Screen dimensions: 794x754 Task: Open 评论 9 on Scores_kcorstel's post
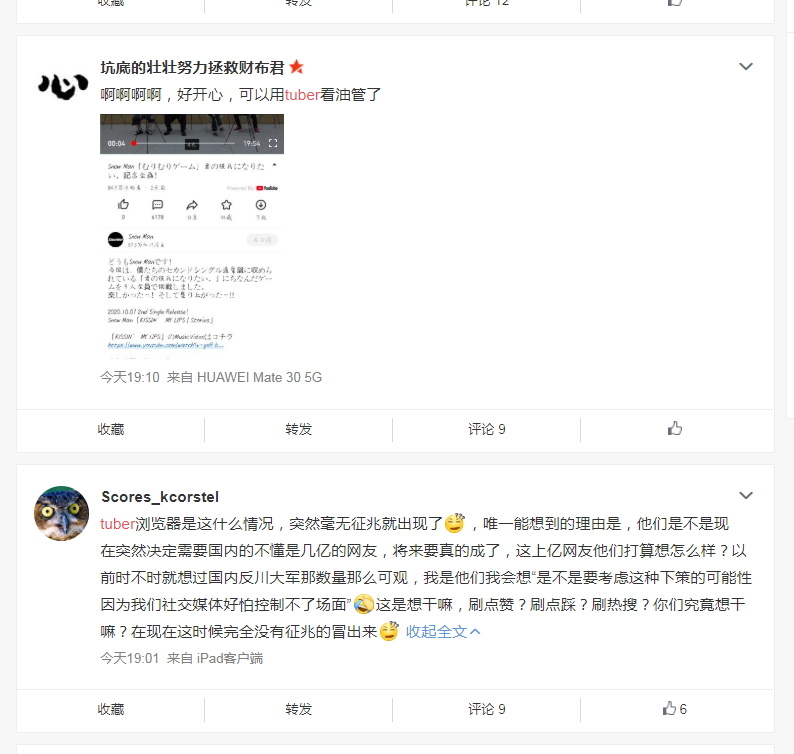[487, 709]
